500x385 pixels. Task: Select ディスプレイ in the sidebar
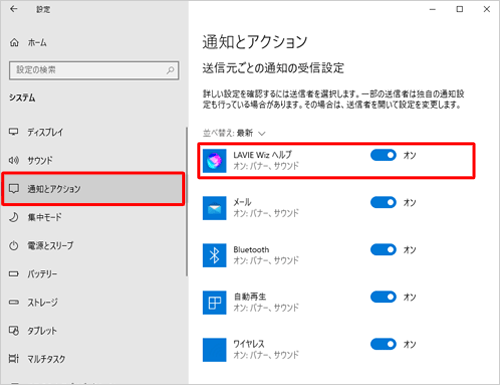[93, 132]
